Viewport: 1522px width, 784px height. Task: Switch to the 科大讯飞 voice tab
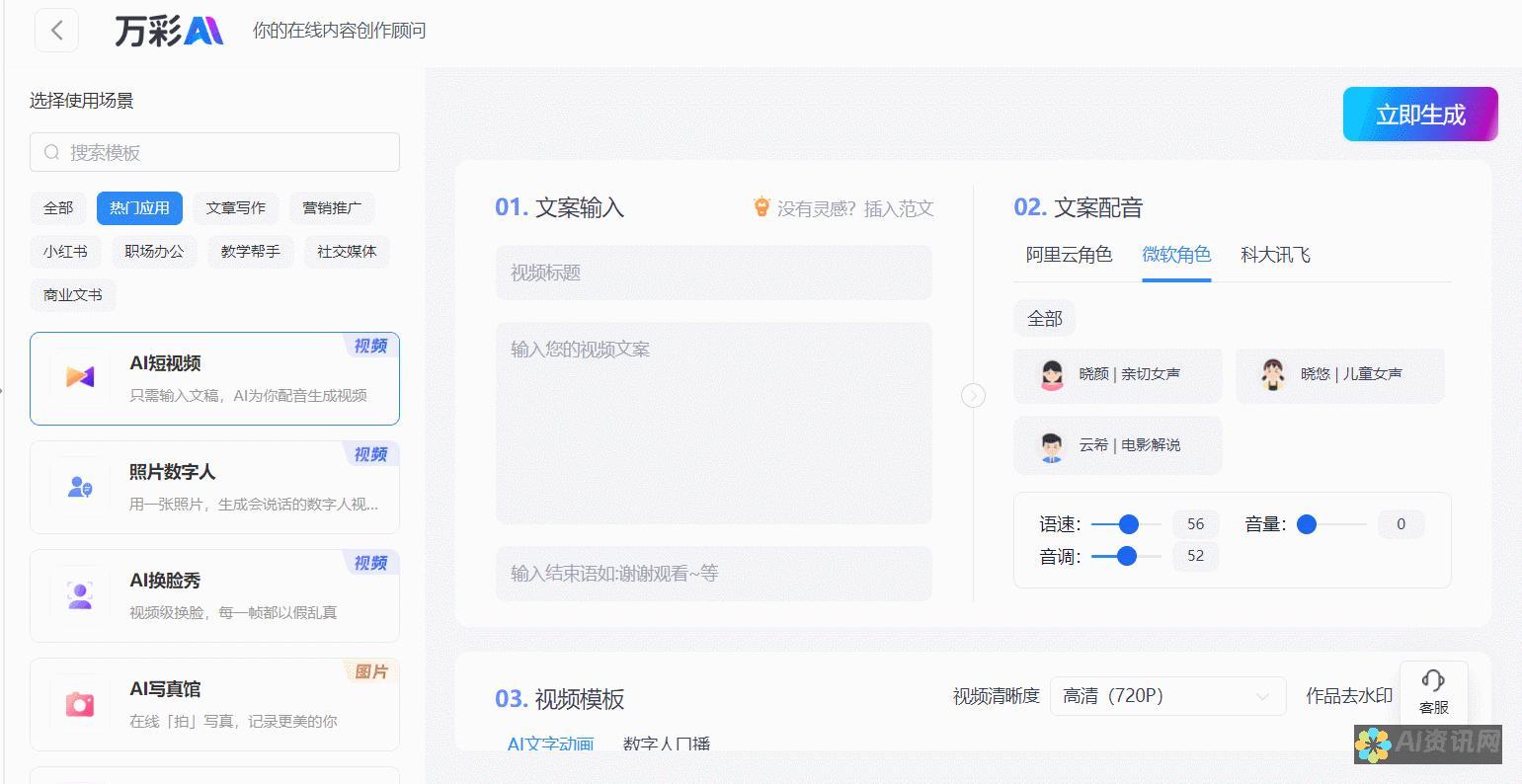[x=1275, y=255]
